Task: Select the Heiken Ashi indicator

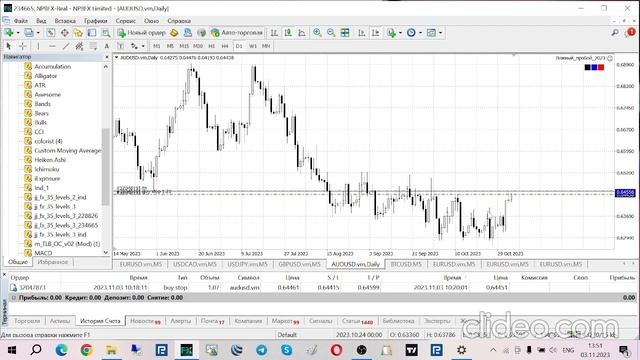Action: [x=50, y=160]
